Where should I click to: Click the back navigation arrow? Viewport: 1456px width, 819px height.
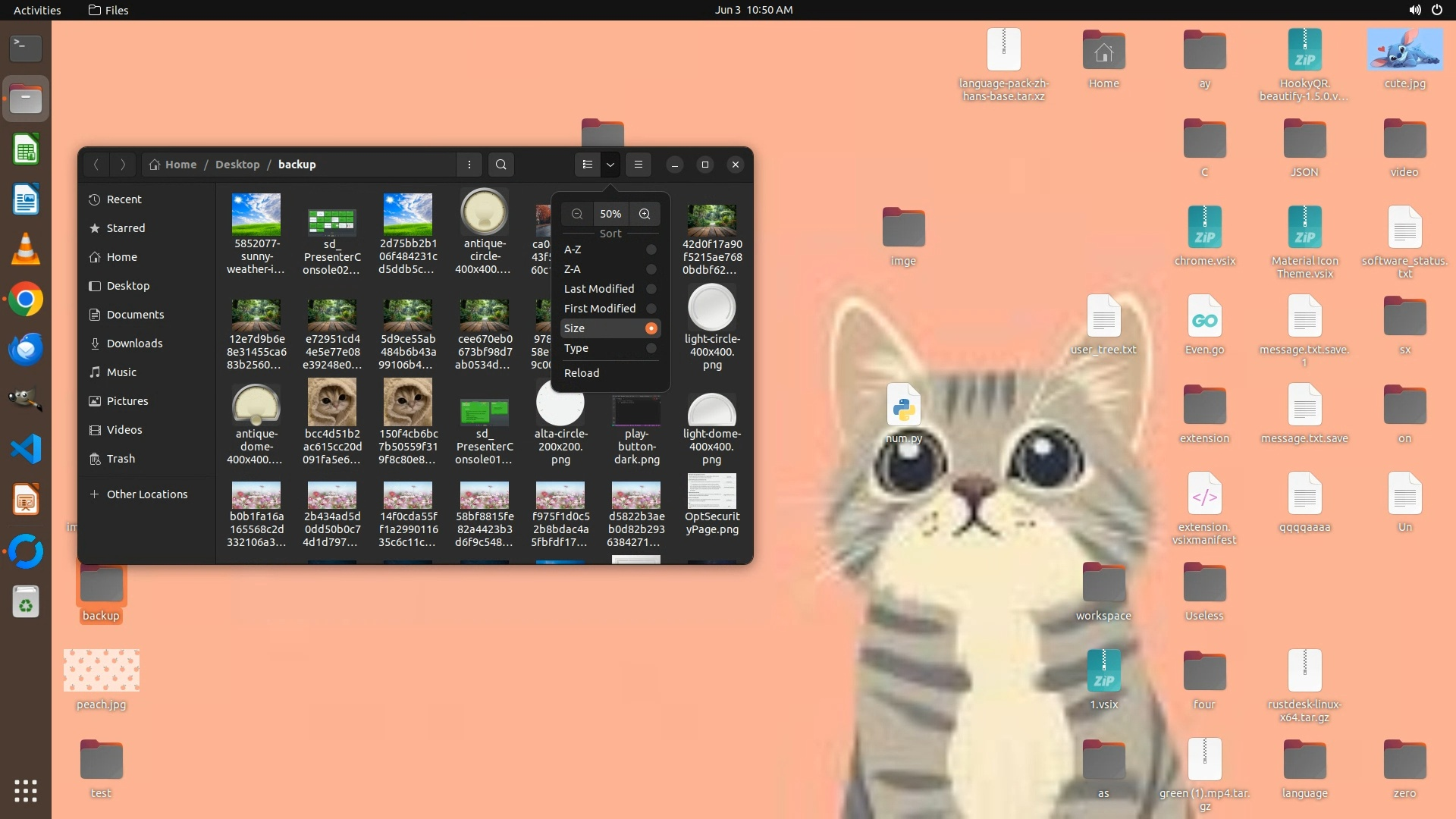96,165
